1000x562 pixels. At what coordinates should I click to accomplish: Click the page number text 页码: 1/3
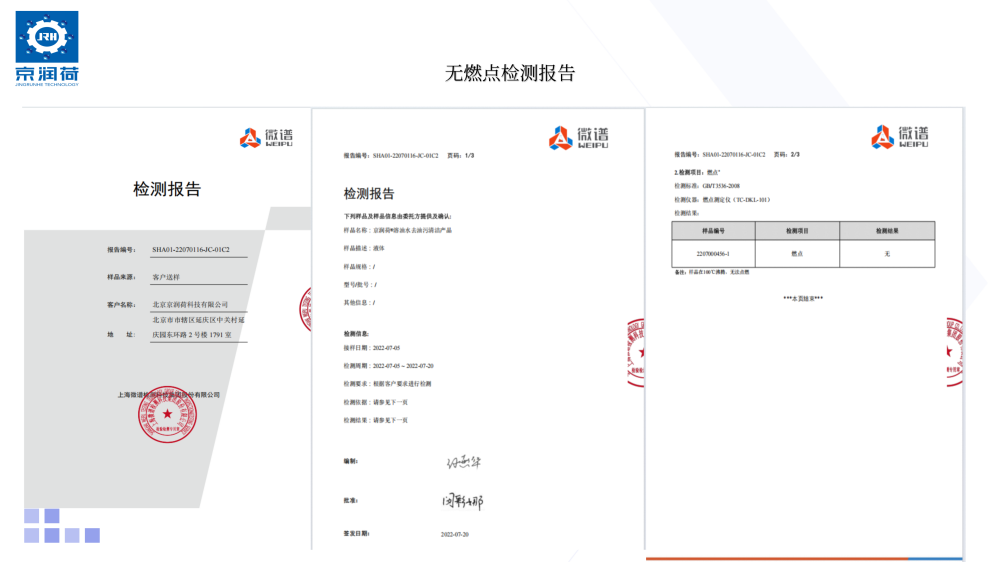(x=460, y=155)
